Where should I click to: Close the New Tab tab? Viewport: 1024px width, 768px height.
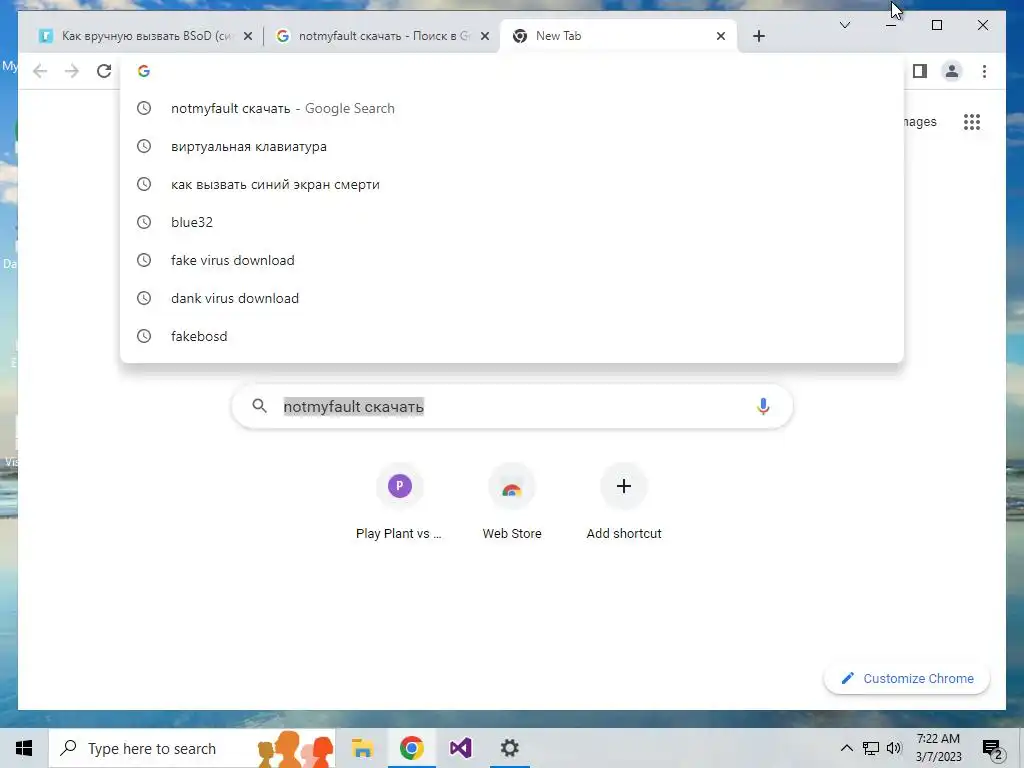(720, 36)
